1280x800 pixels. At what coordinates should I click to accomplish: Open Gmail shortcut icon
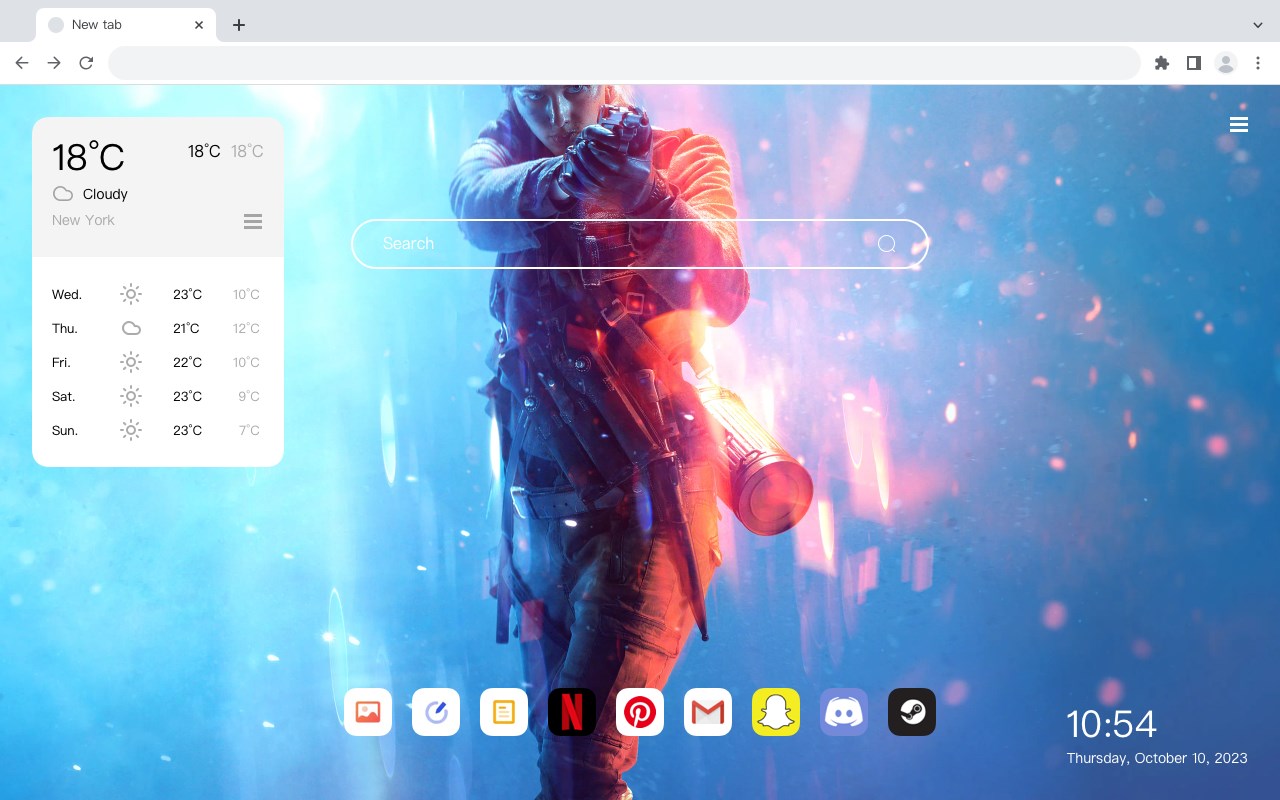click(708, 712)
